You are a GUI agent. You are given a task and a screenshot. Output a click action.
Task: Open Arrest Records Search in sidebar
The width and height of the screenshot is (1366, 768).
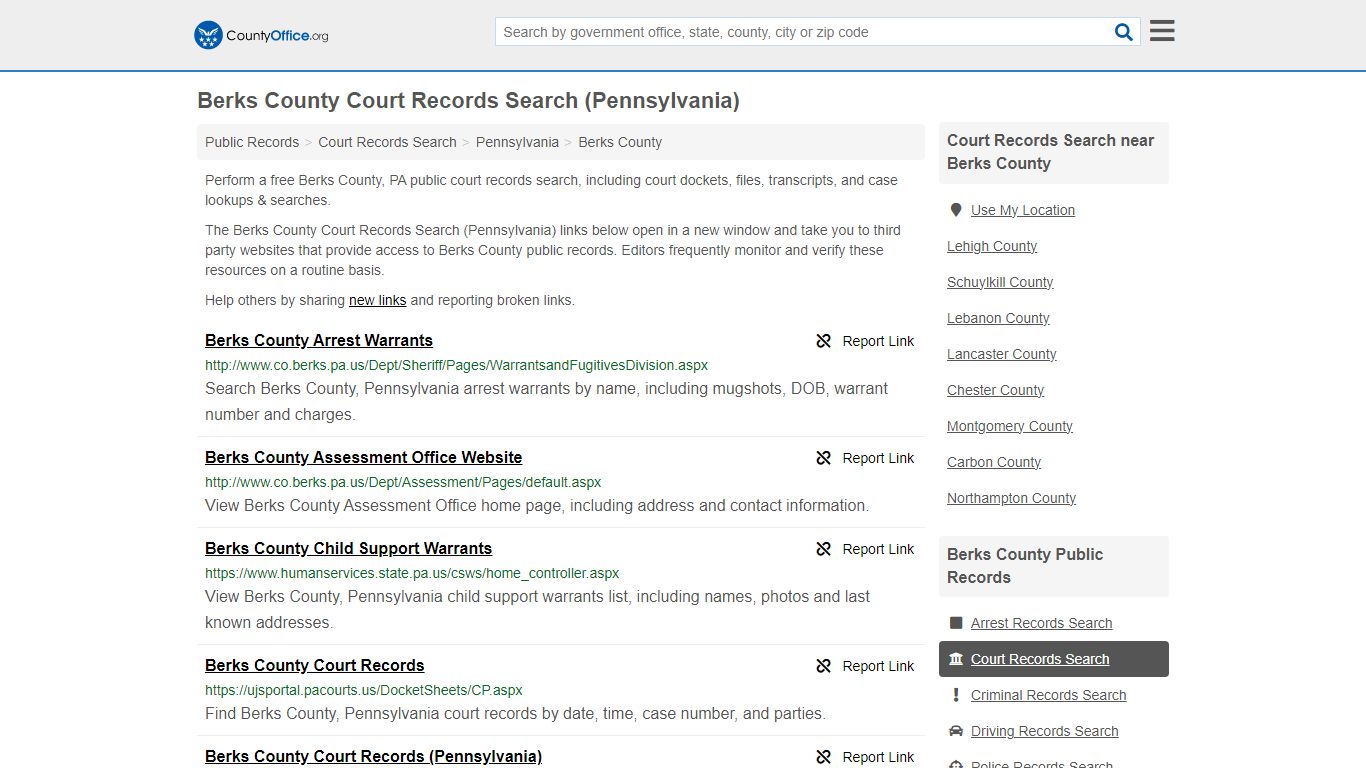tap(1041, 623)
